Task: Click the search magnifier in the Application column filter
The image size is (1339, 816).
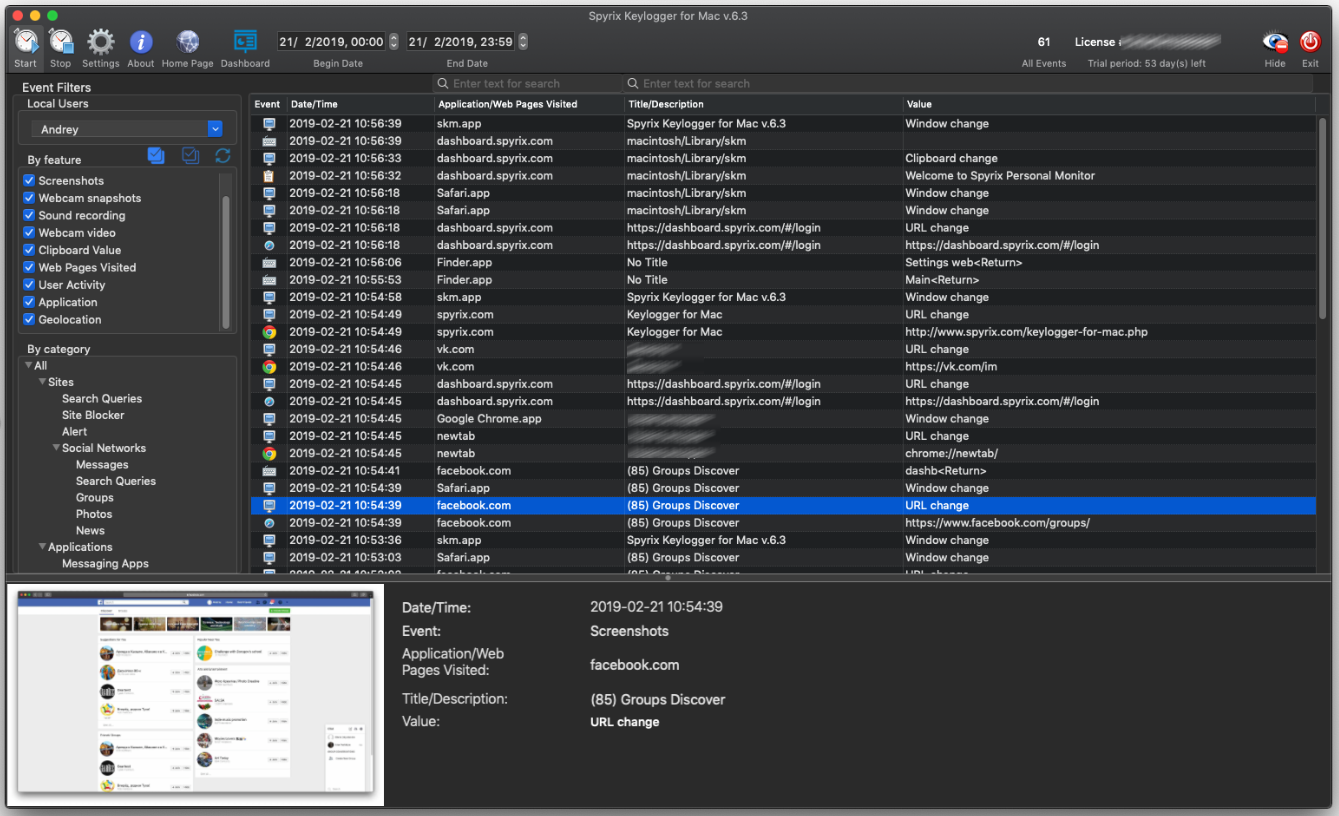Action: point(444,84)
